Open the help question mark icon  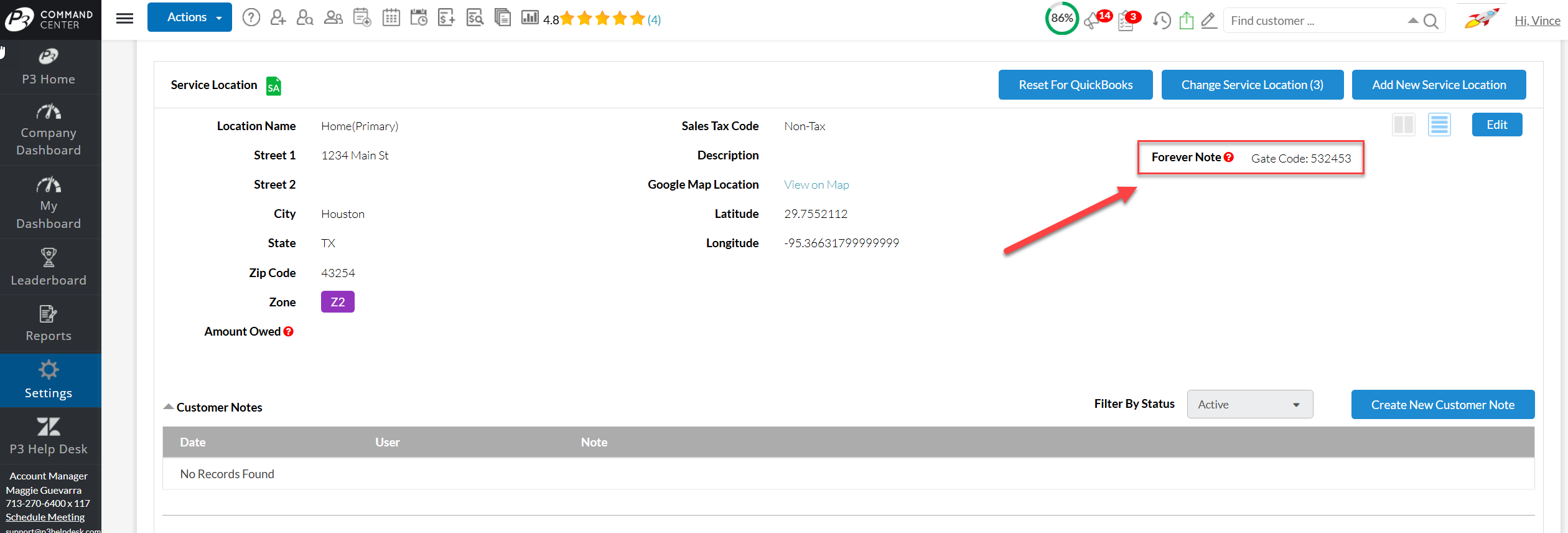251,17
